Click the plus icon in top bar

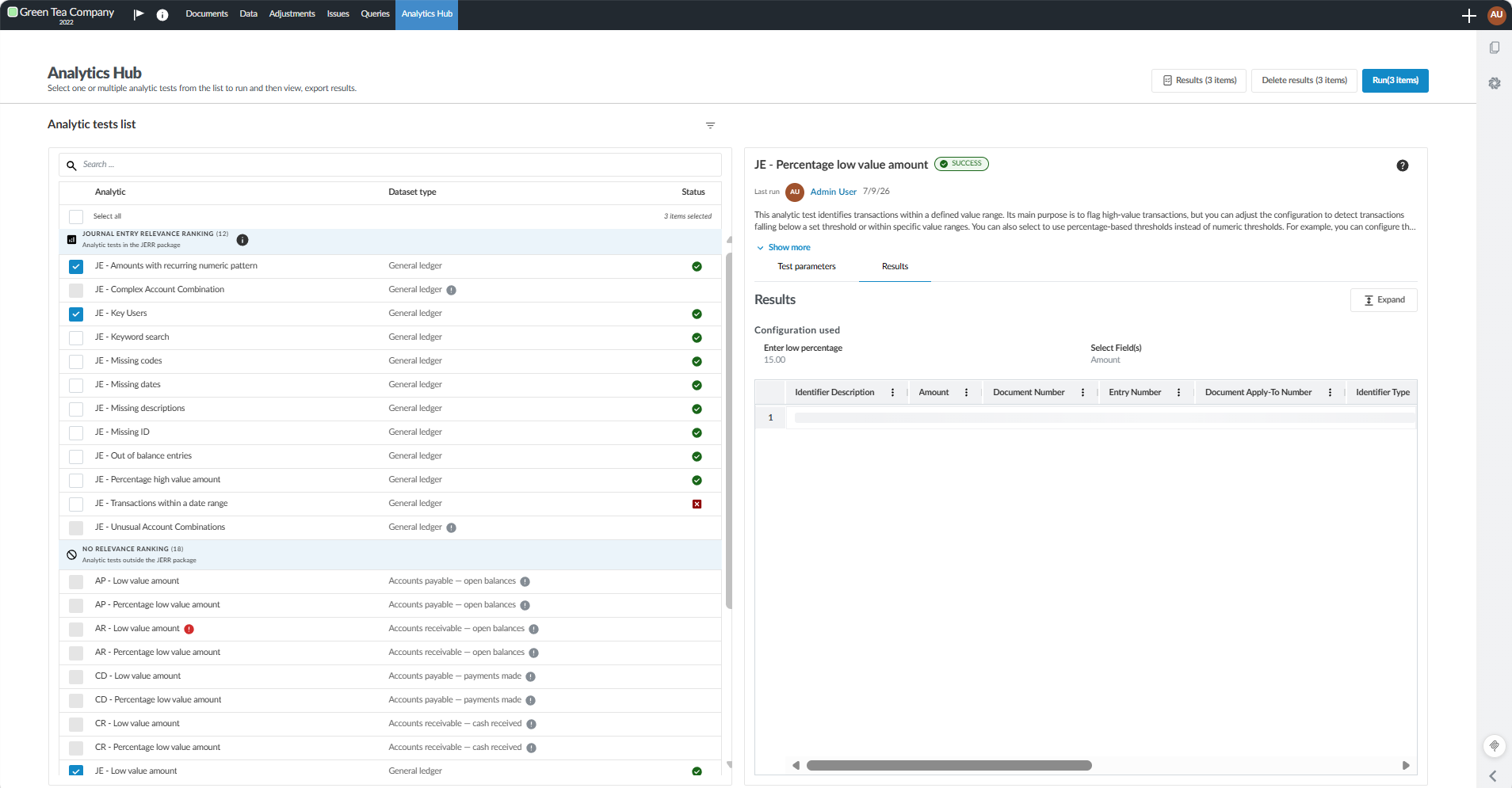(x=1468, y=15)
